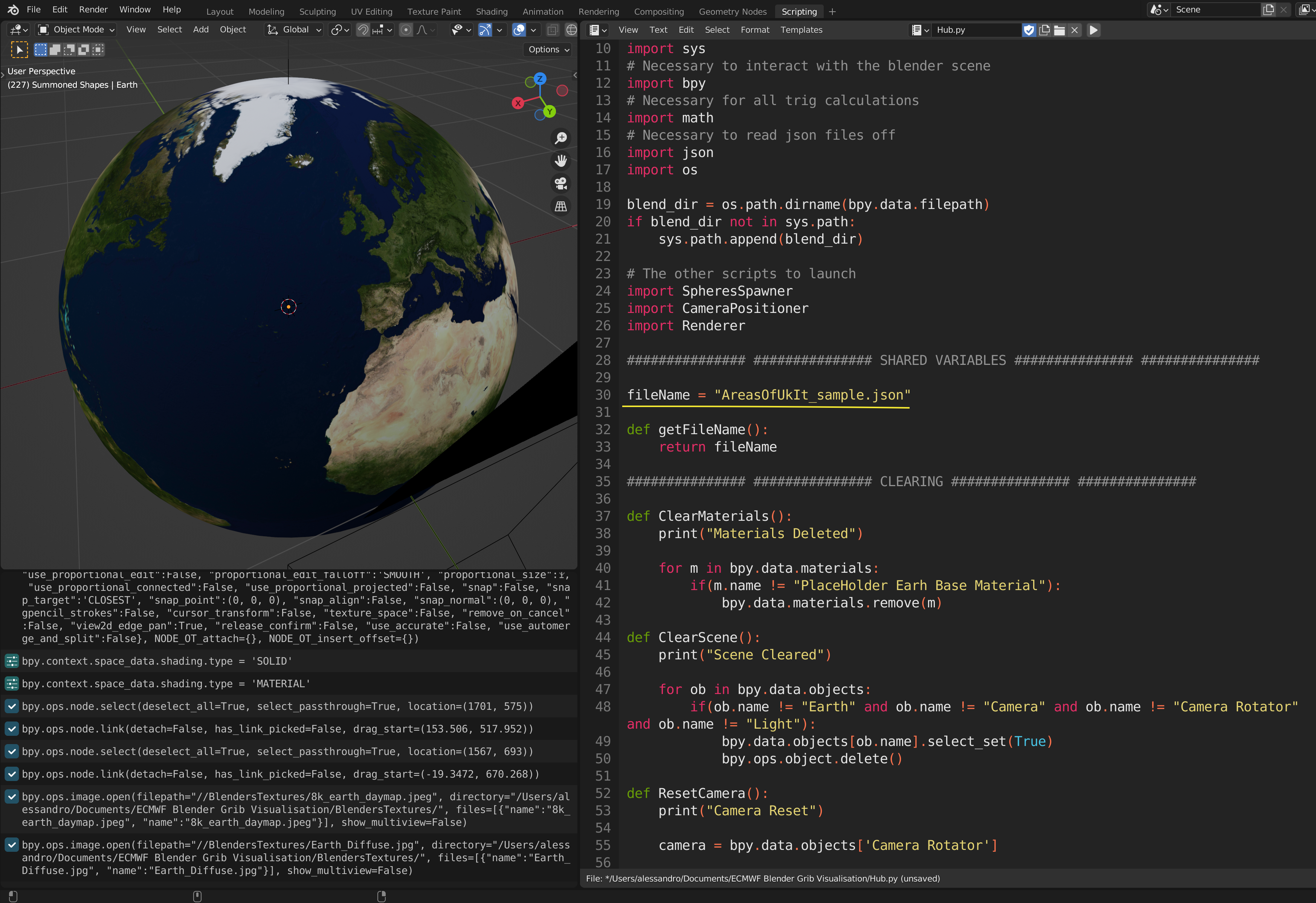Screen dimensions: 1316x903
Task: Switch to the UV Editing workspace tab
Action: click(x=371, y=11)
